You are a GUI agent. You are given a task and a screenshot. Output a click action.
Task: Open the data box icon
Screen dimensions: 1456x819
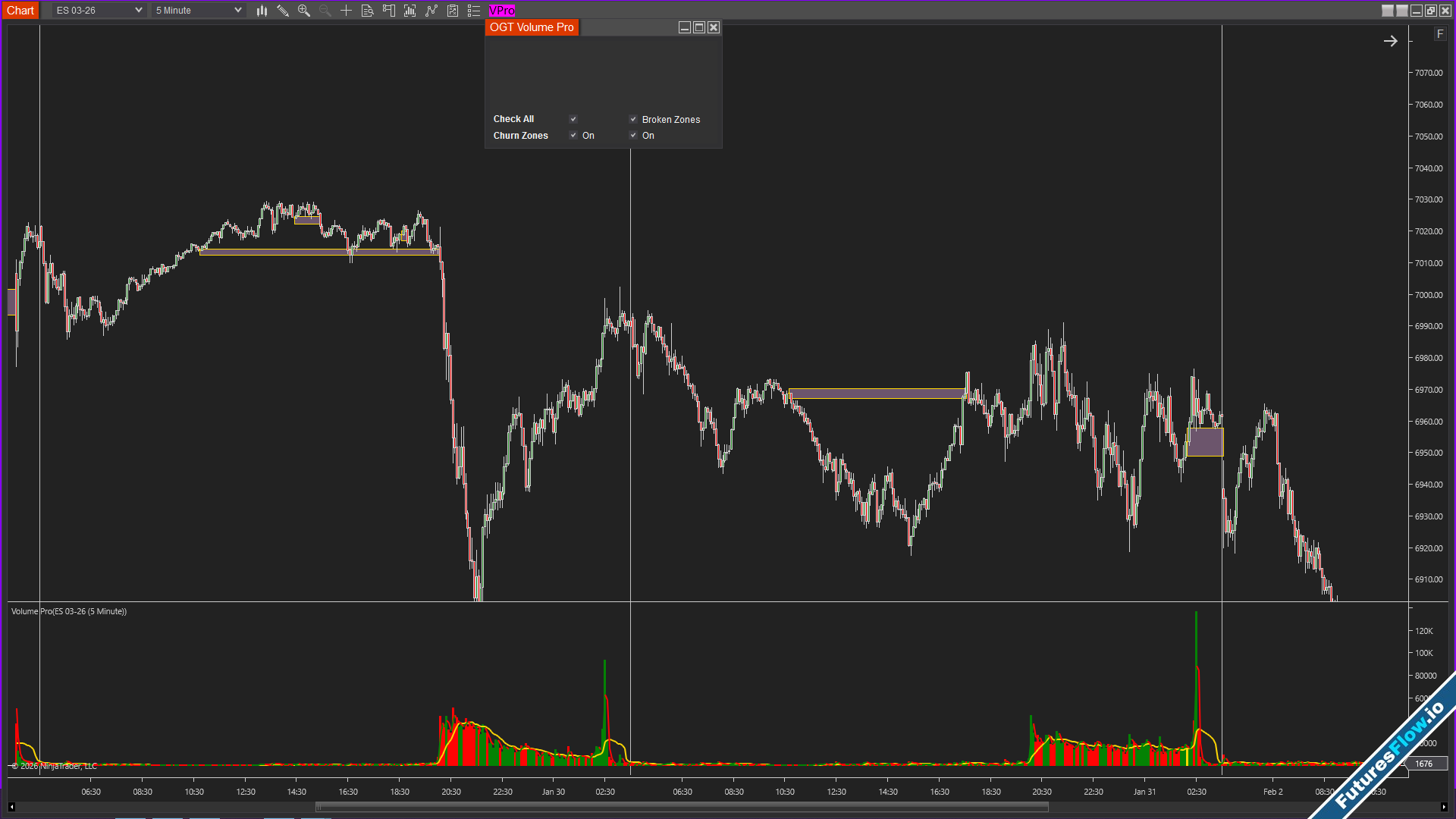click(x=367, y=11)
